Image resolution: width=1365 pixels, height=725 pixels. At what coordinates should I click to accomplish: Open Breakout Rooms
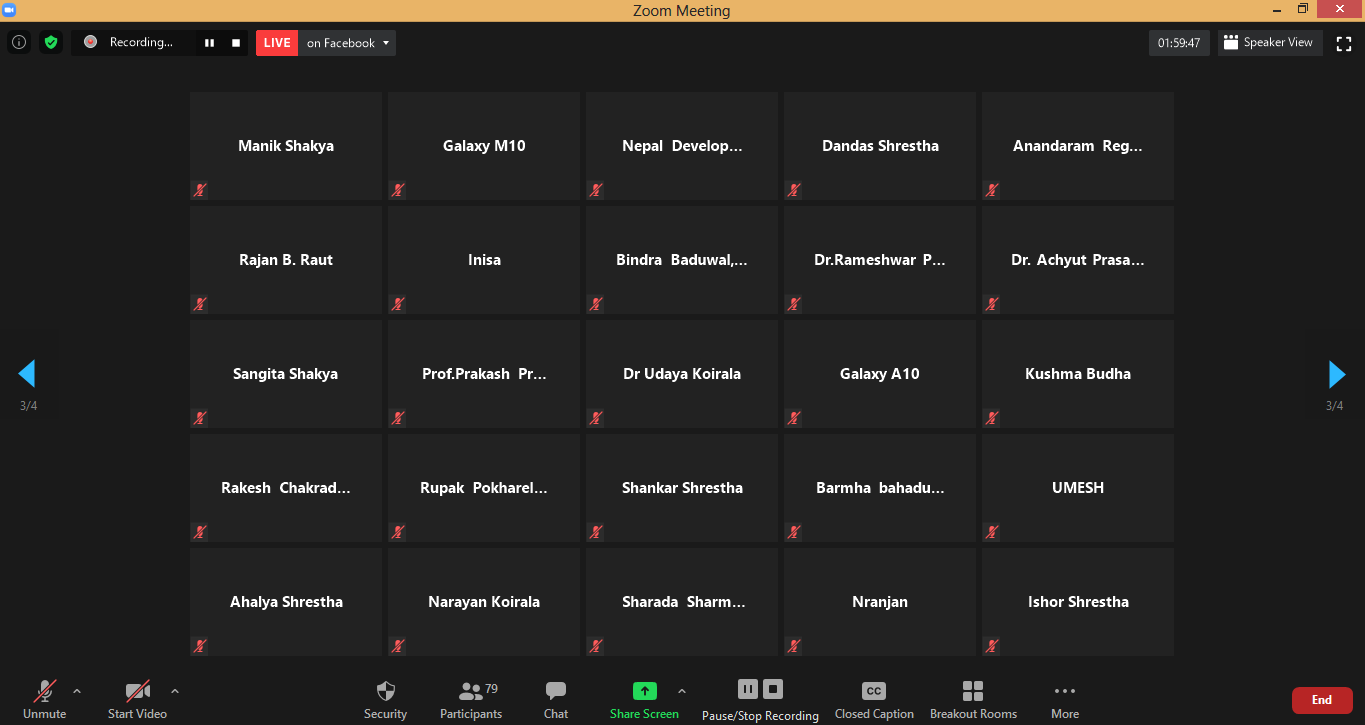coord(973,700)
